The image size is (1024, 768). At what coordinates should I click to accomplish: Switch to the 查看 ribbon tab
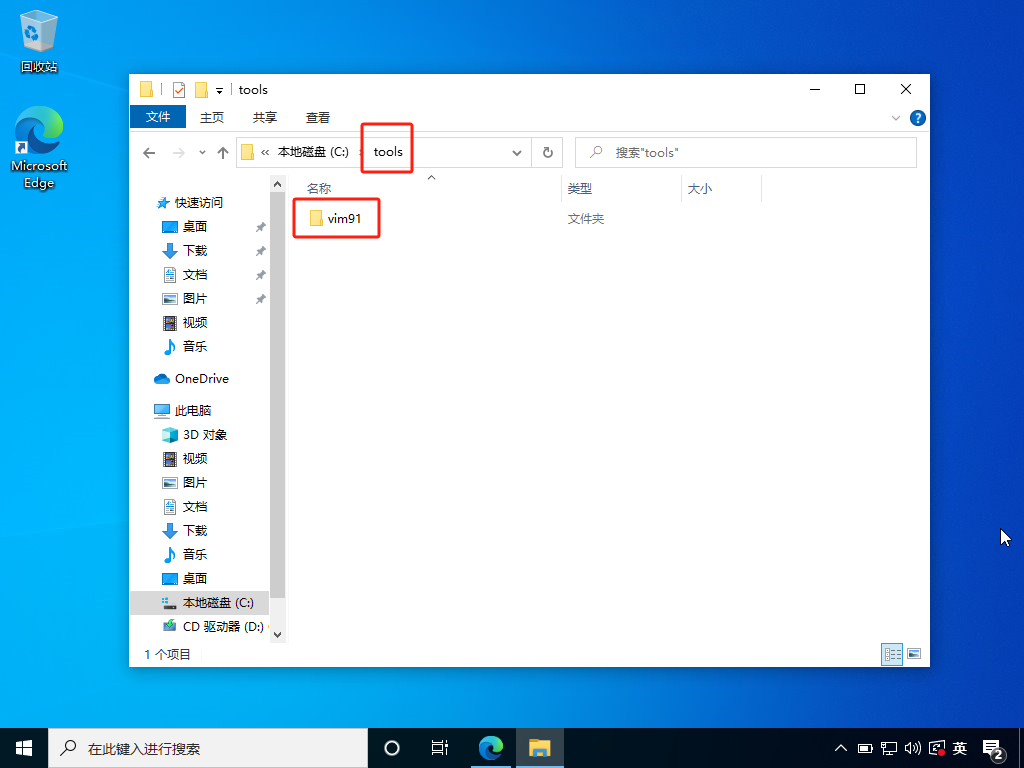[317, 117]
